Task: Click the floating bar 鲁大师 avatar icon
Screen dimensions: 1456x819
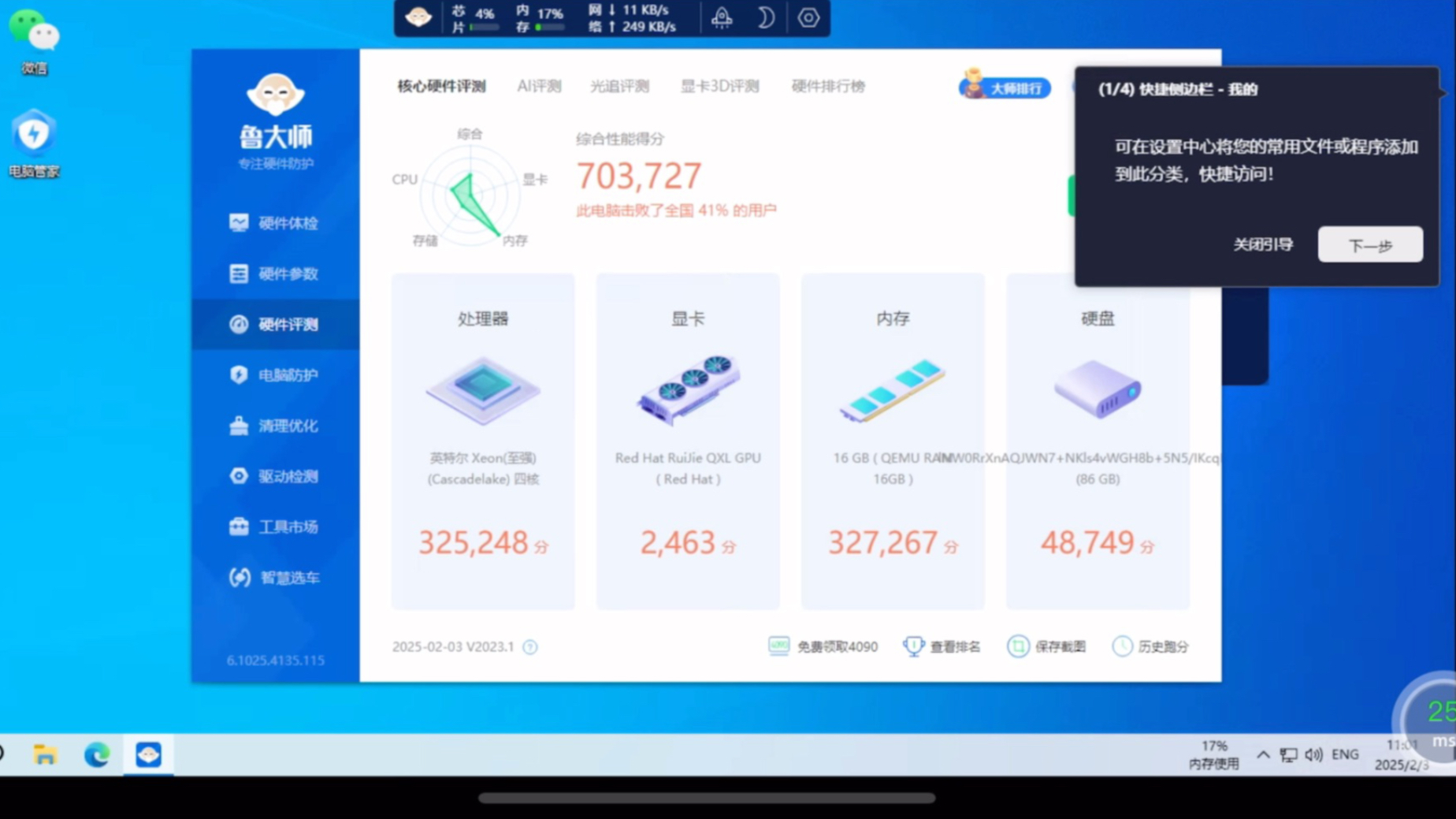Action: click(418, 17)
